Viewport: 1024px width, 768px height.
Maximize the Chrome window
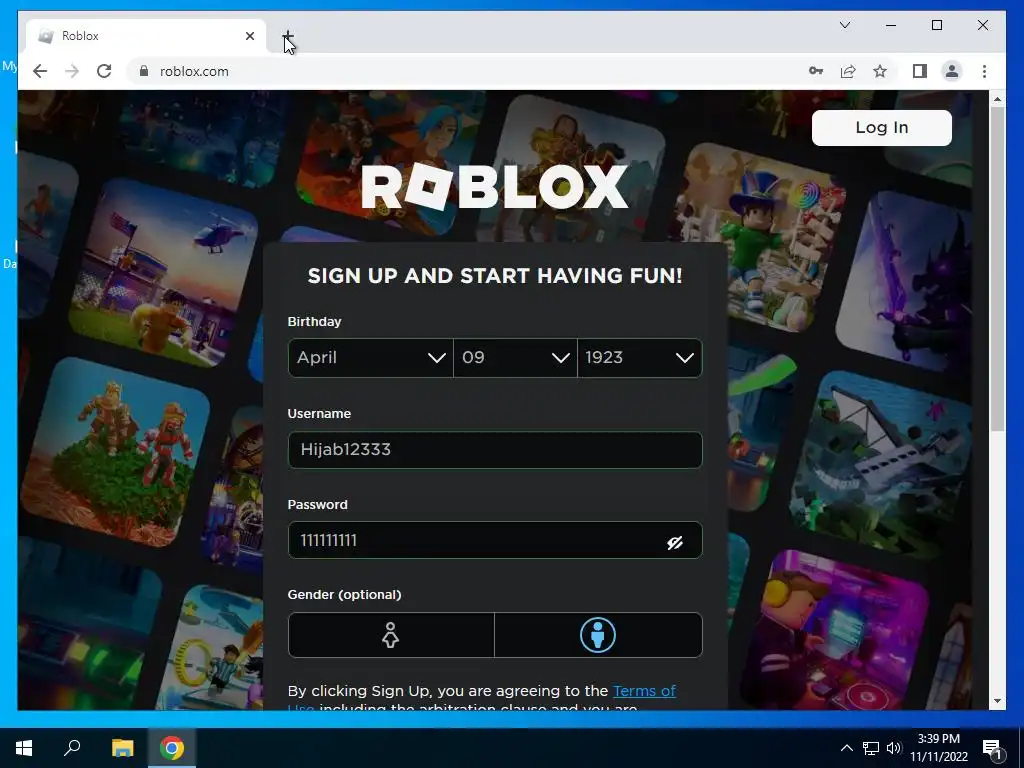pyautogui.click(x=936, y=25)
